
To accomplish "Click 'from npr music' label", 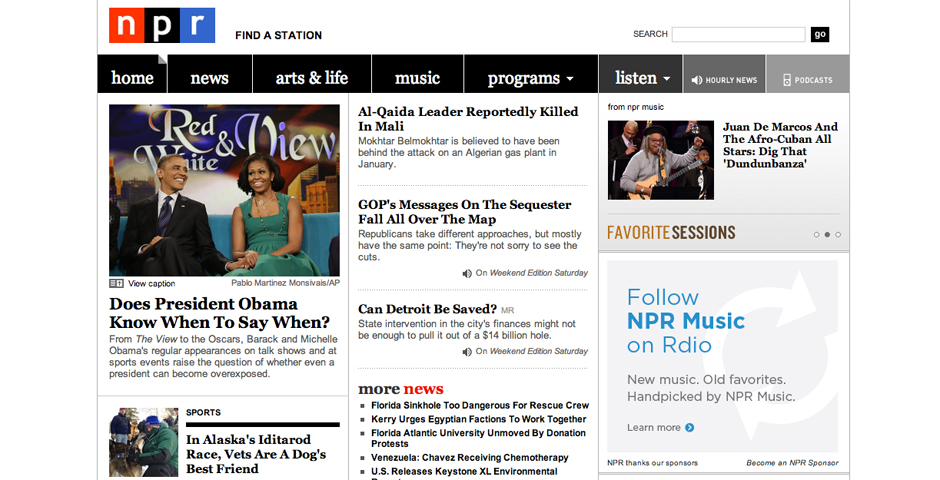I will 635,107.
